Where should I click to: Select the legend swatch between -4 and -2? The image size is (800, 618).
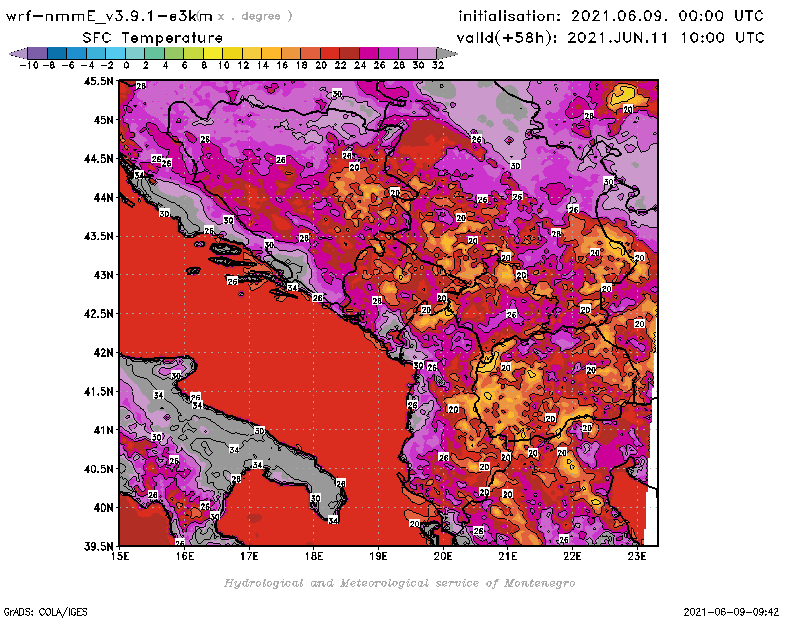(x=96, y=53)
